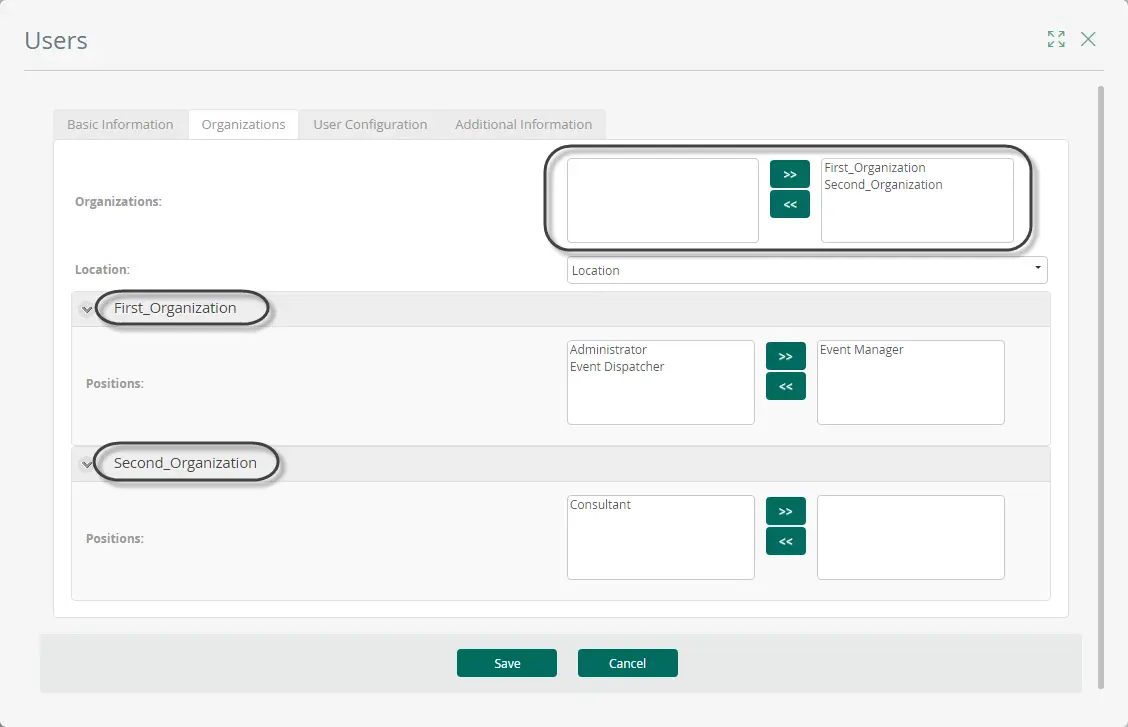Collapse the First_Organization section chevron
This screenshot has height=727, width=1128.
[x=87, y=309]
